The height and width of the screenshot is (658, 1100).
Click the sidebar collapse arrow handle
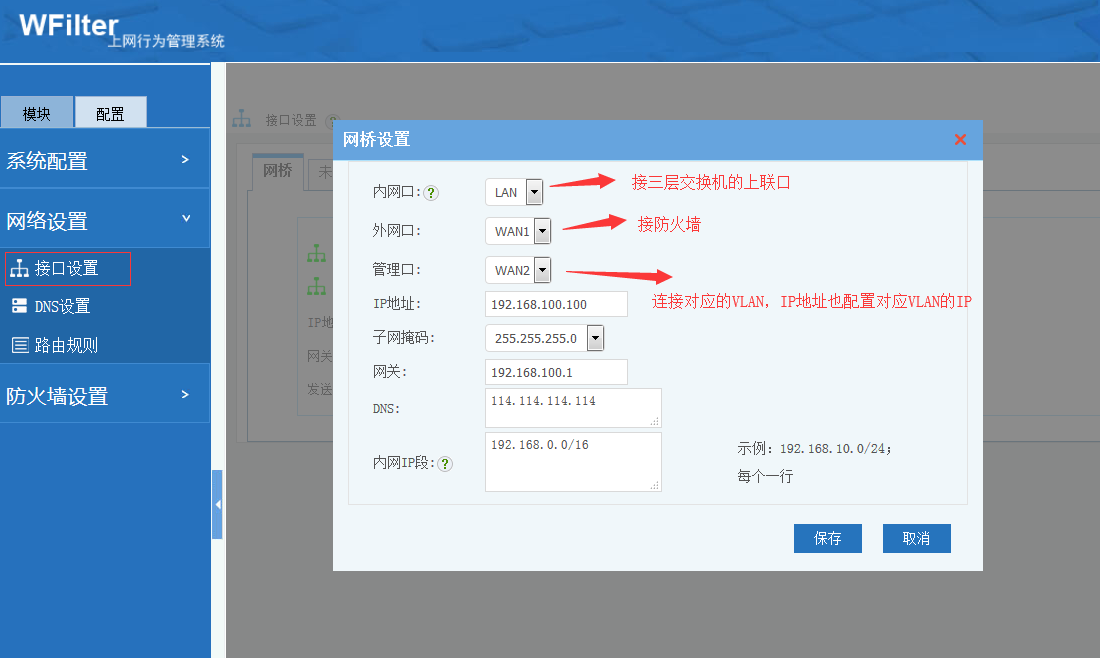point(217,505)
